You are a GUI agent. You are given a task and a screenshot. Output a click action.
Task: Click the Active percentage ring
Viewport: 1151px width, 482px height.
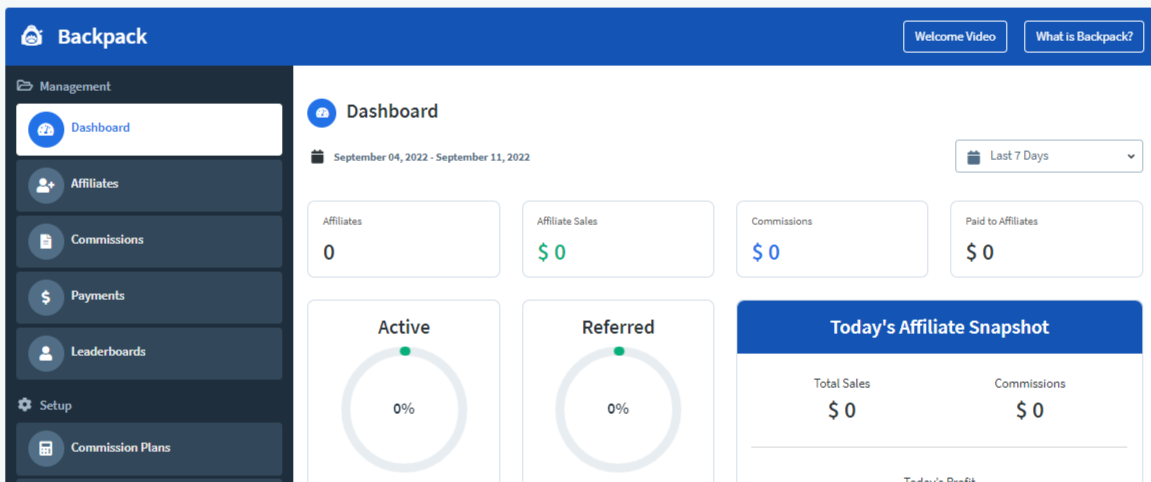(404, 409)
